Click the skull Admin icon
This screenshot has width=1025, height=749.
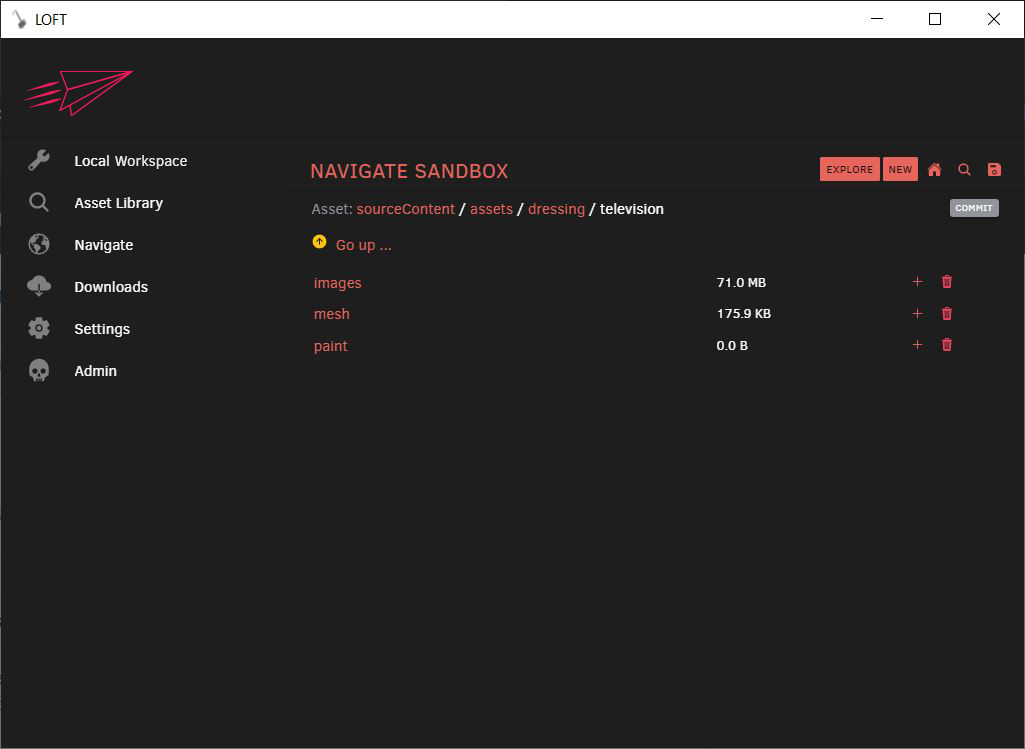click(x=39, y=370)
